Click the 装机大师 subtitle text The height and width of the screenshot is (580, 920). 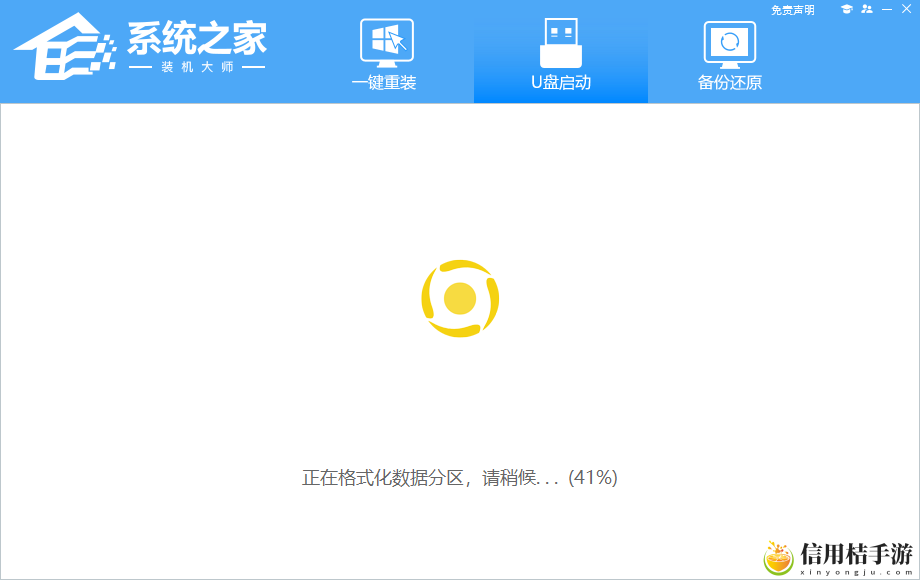click(x=197, y=67)
